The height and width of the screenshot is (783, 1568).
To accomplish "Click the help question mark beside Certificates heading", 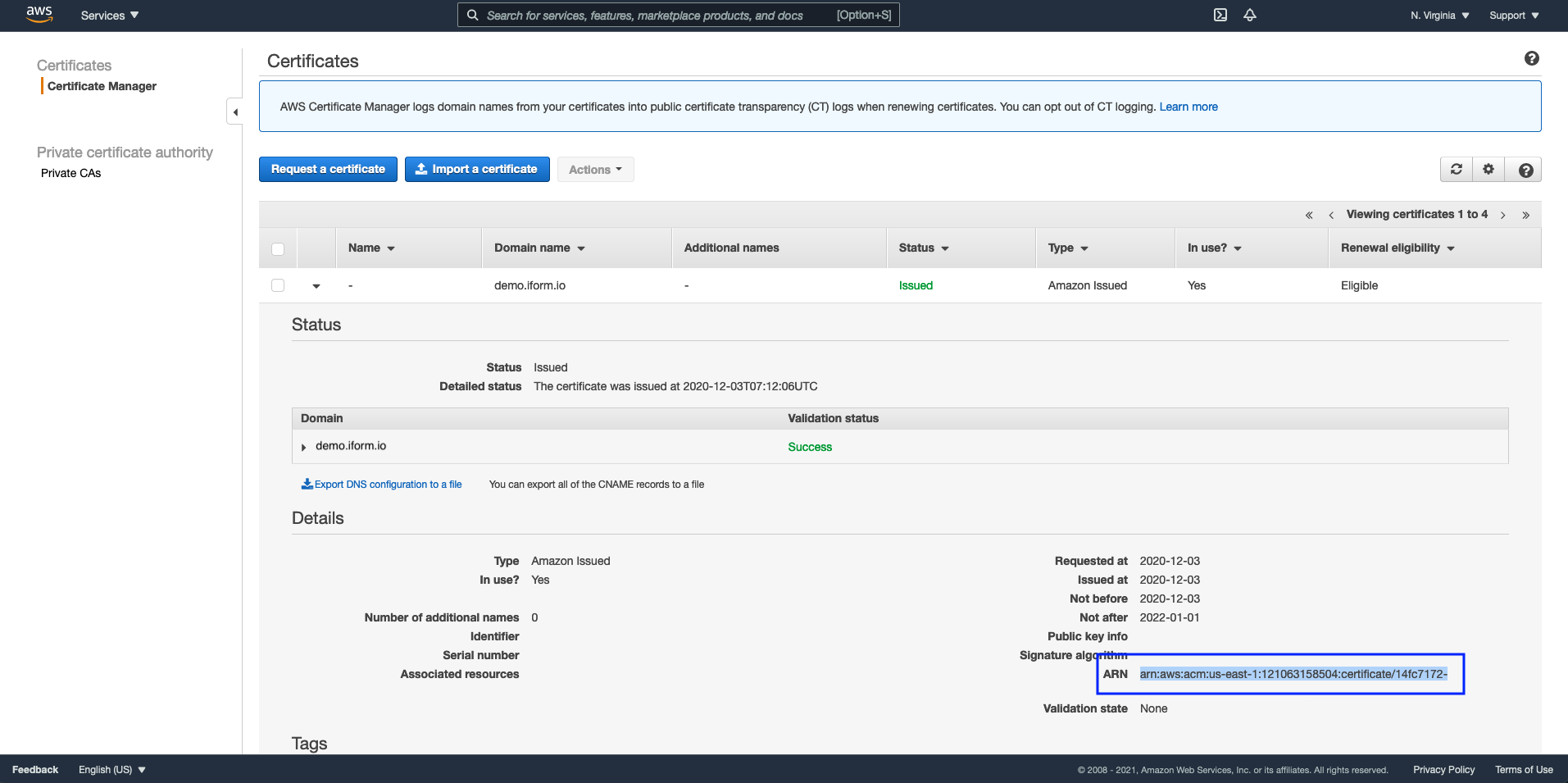I will [x=1531, y=58].
